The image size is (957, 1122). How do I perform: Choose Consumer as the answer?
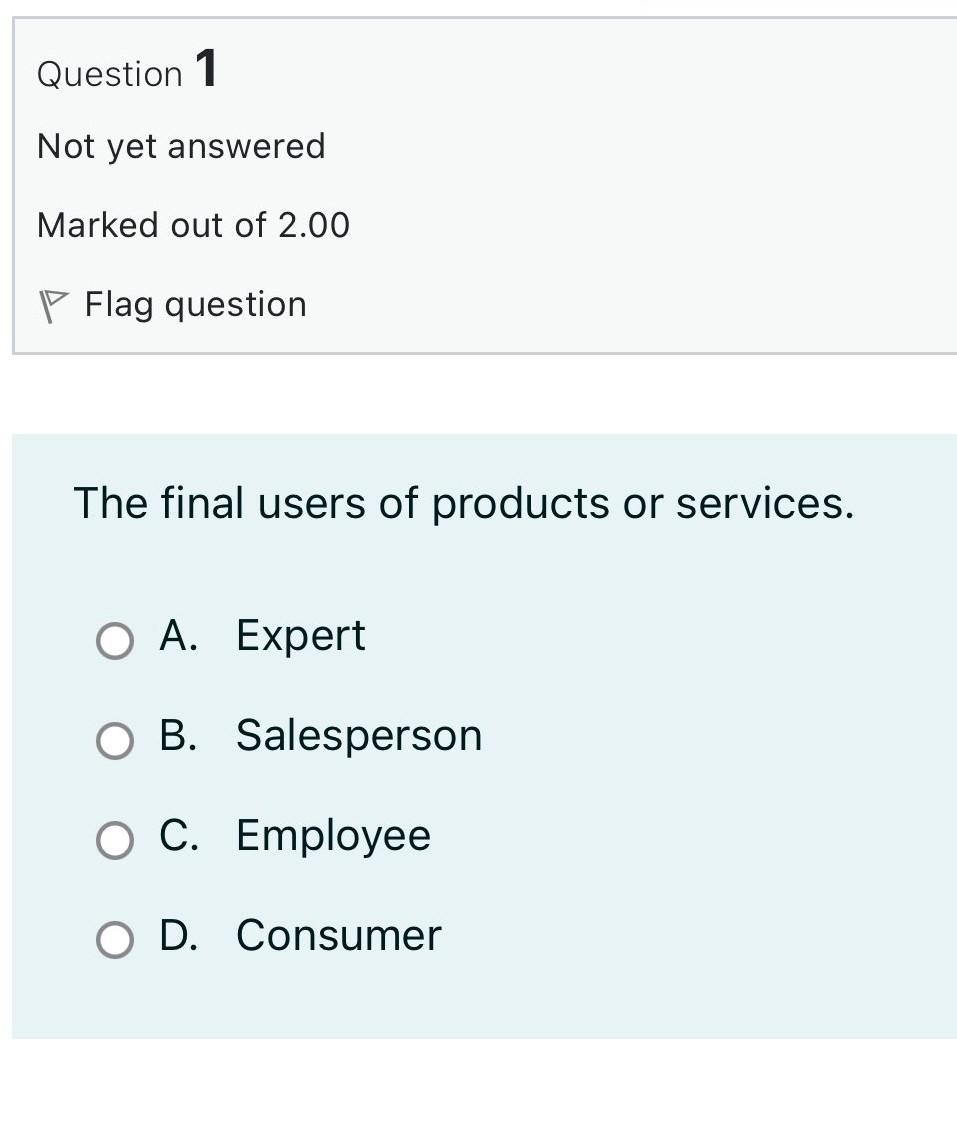point(338,937)
